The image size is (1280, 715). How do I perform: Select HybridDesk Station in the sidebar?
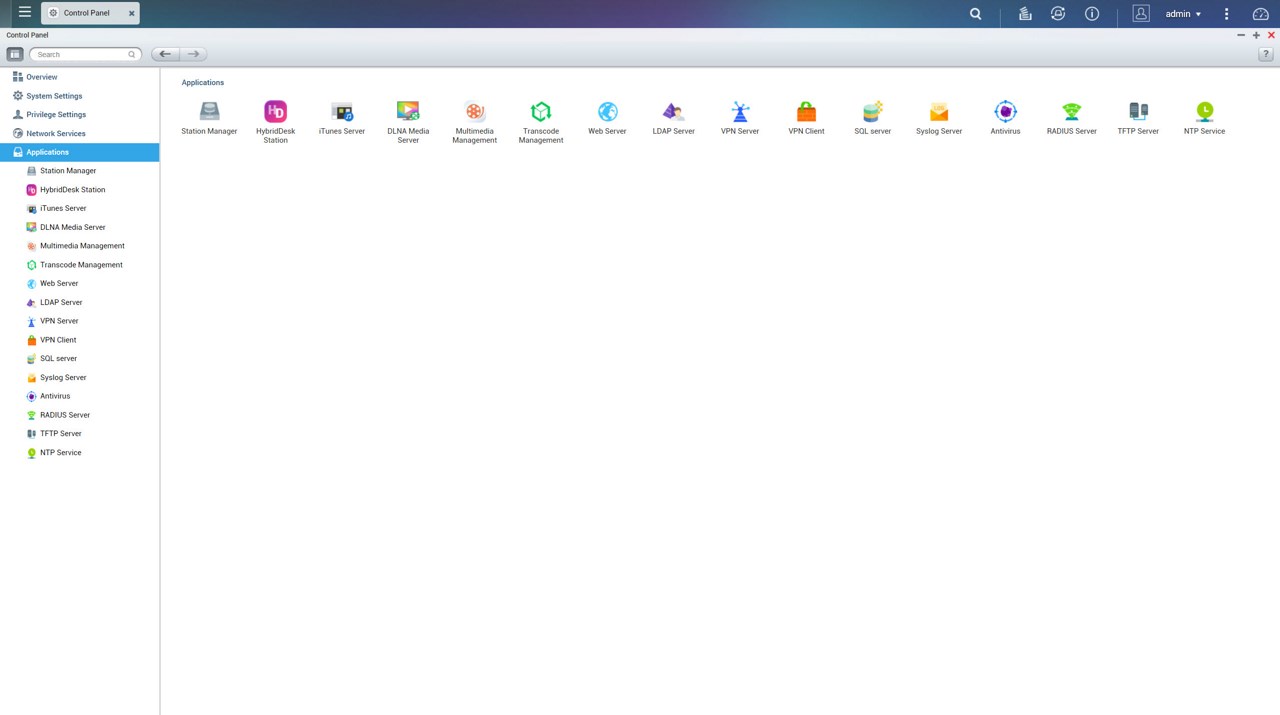coord(79,190)
